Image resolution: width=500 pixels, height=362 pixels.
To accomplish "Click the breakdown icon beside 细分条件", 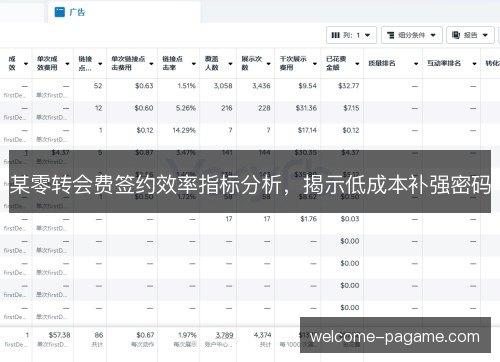I will 390,35.
